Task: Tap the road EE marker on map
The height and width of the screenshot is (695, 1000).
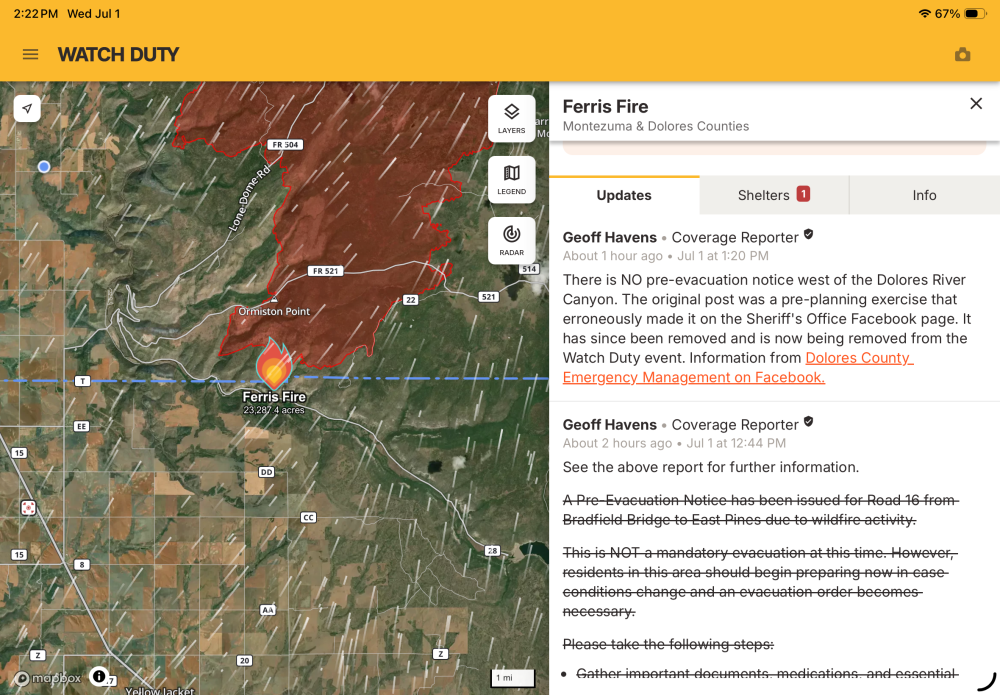Action: (81, 426)
